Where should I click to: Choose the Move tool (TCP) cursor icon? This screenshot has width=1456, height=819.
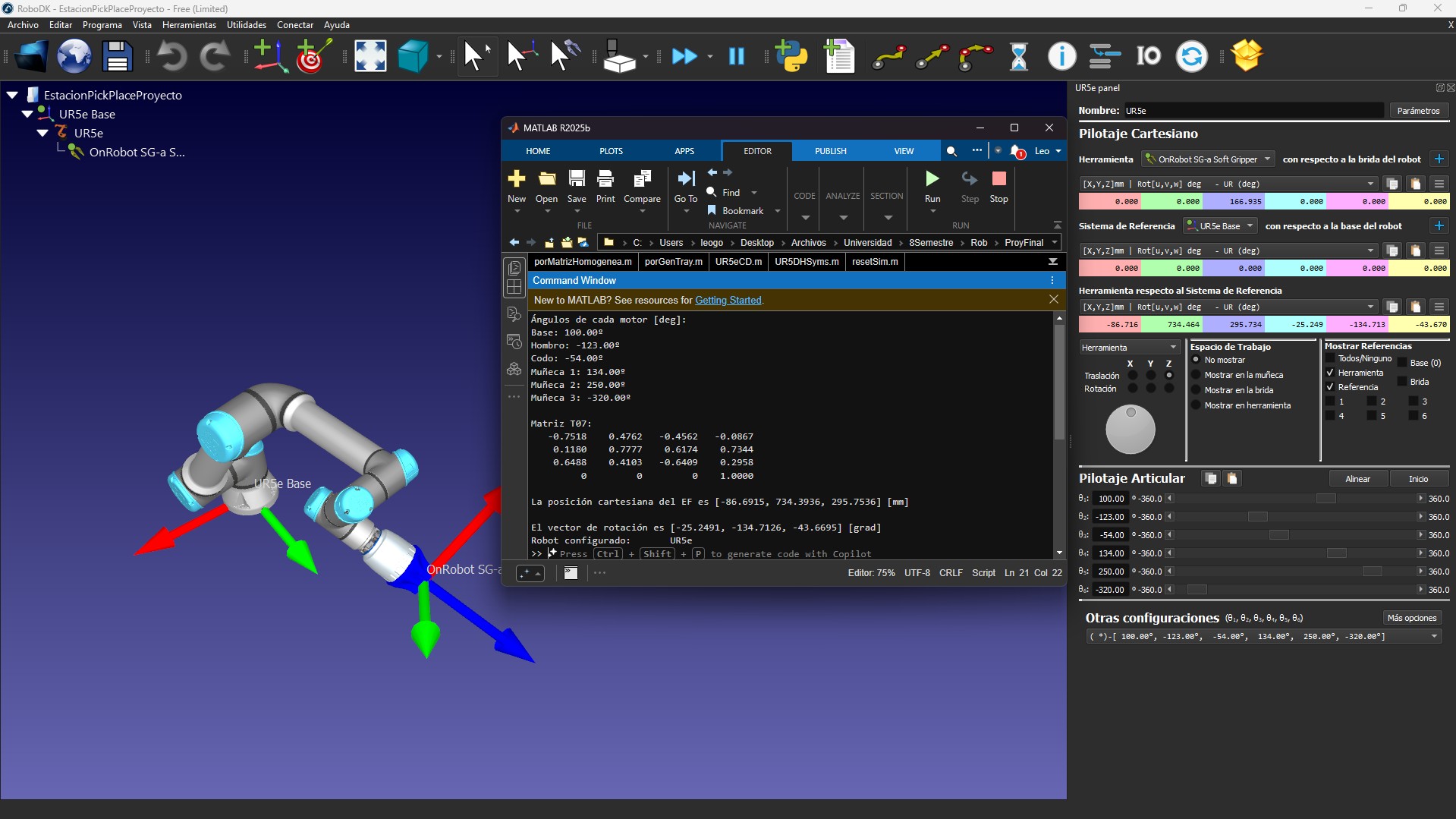pyautogui.click(x=564, y=56)
